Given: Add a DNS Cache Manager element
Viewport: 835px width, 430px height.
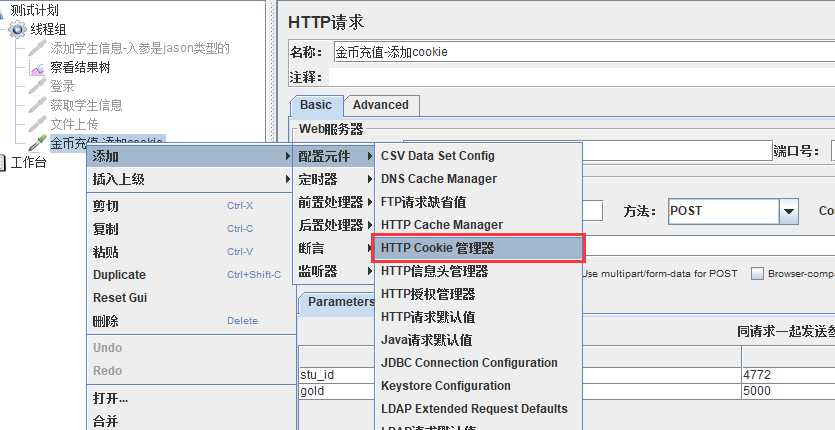Looking at the screenshot, I should click(x=478, y=179).
